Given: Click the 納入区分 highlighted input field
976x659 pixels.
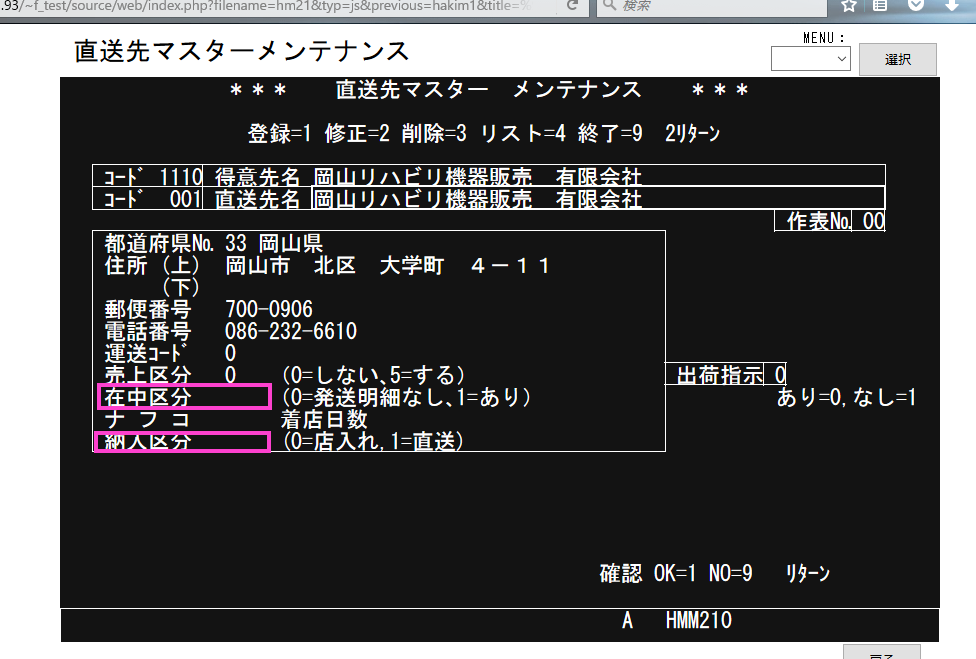Looking at the screenshot, I should point(181,441).
